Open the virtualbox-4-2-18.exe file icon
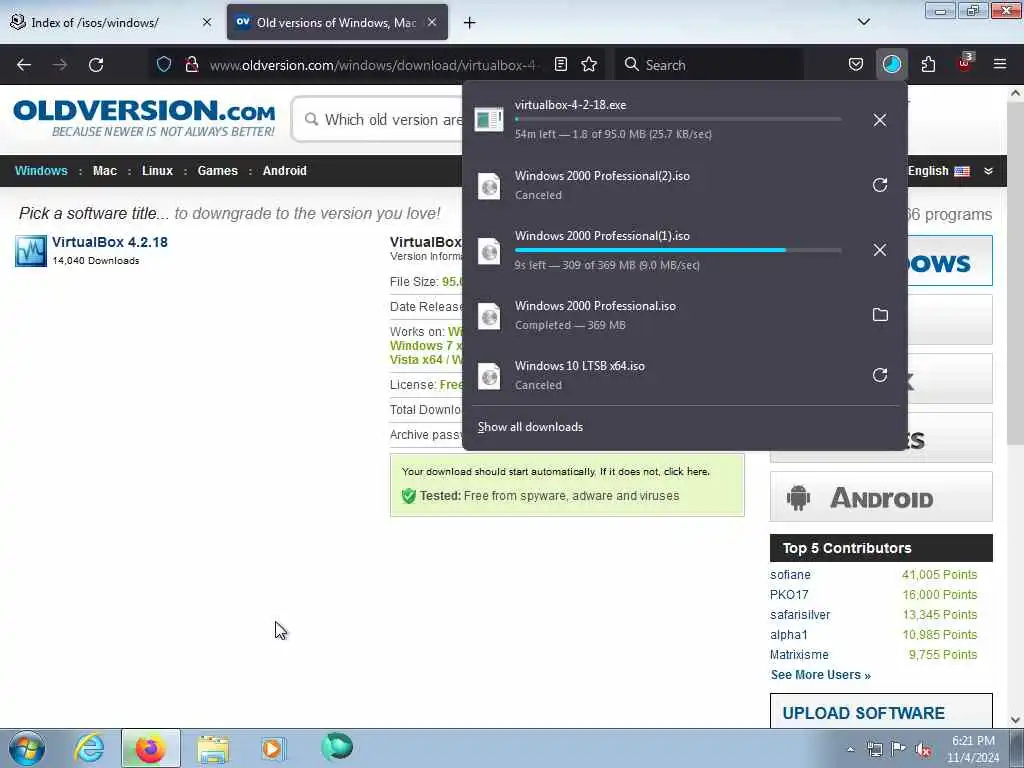This screenshot has width=1024, height=768. click(488, 120)
